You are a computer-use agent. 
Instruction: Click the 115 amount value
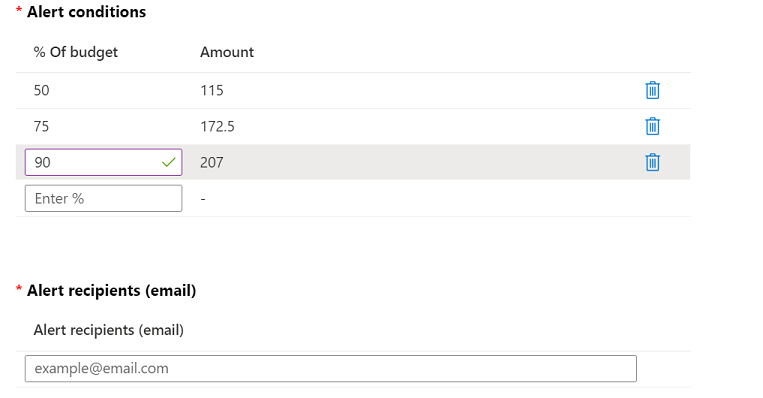click(212, 90)
